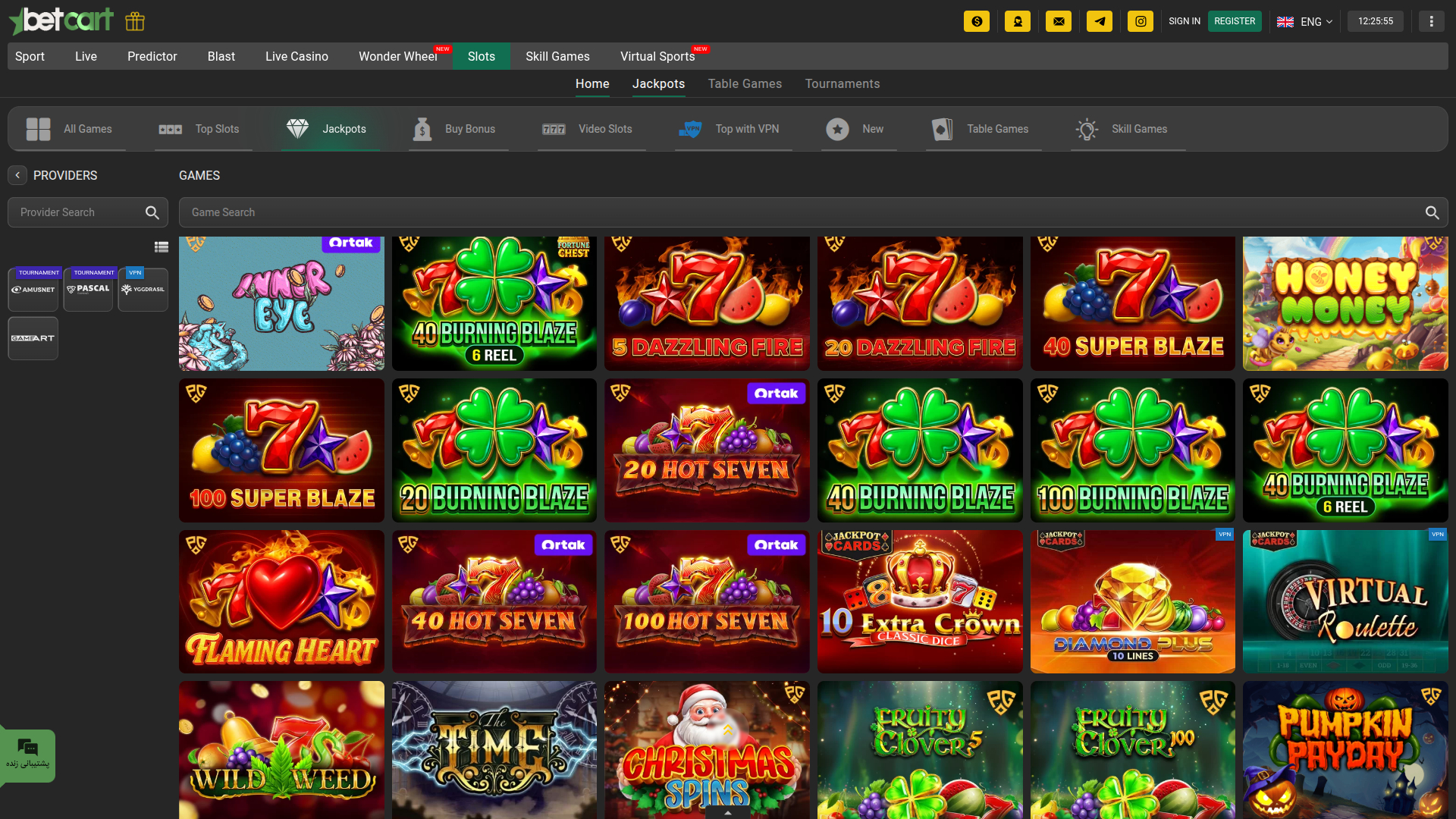The height and width of the screenshot is (819, 1456).
Task: Click the Telegram icon in the header
Action: (x=1099, y=21)
